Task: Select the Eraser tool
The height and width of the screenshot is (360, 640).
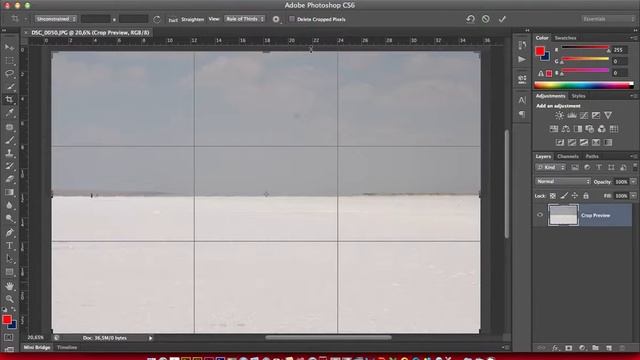Action: click(9, 179)
